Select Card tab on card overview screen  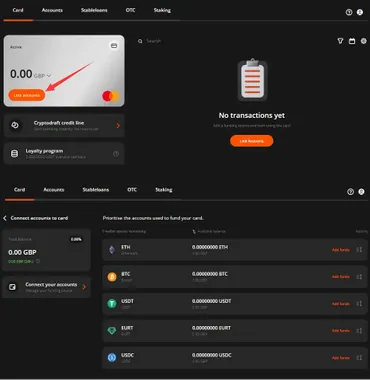coord(18,10)
